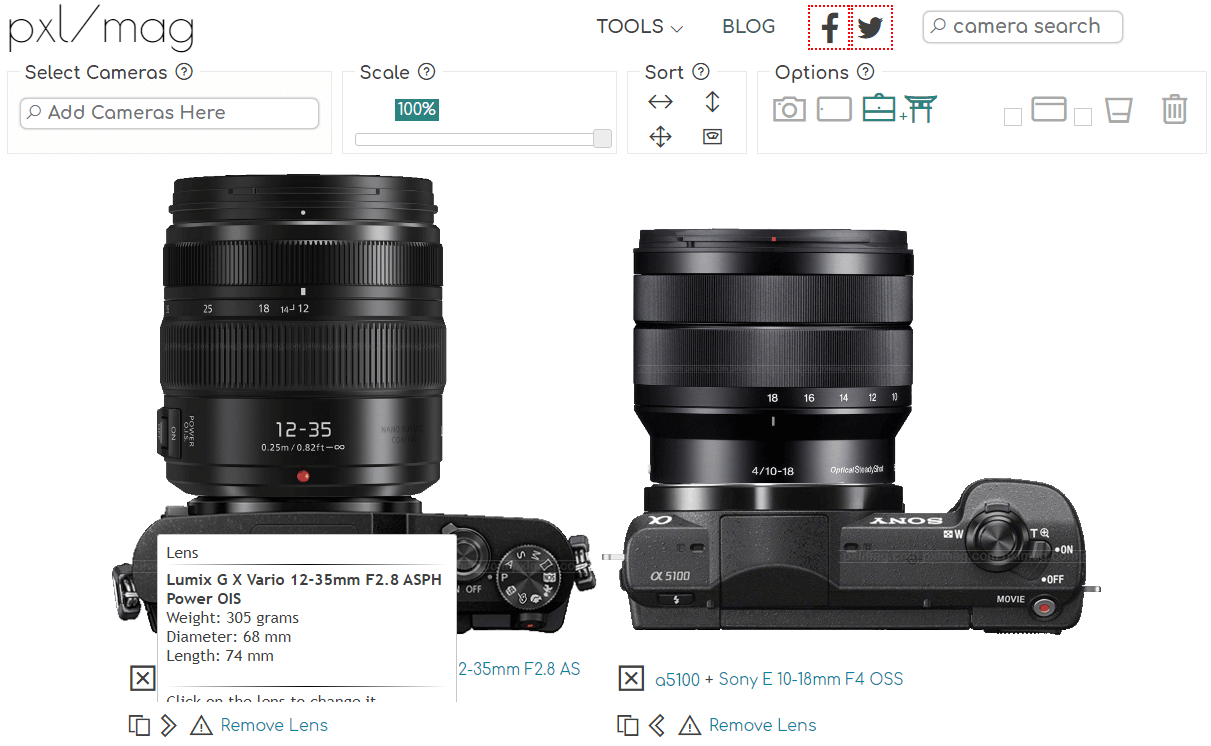Viewport: 1211px width, 746px height.
Task: Sort cameras by weight scale icon
Action: pos(712,137)
